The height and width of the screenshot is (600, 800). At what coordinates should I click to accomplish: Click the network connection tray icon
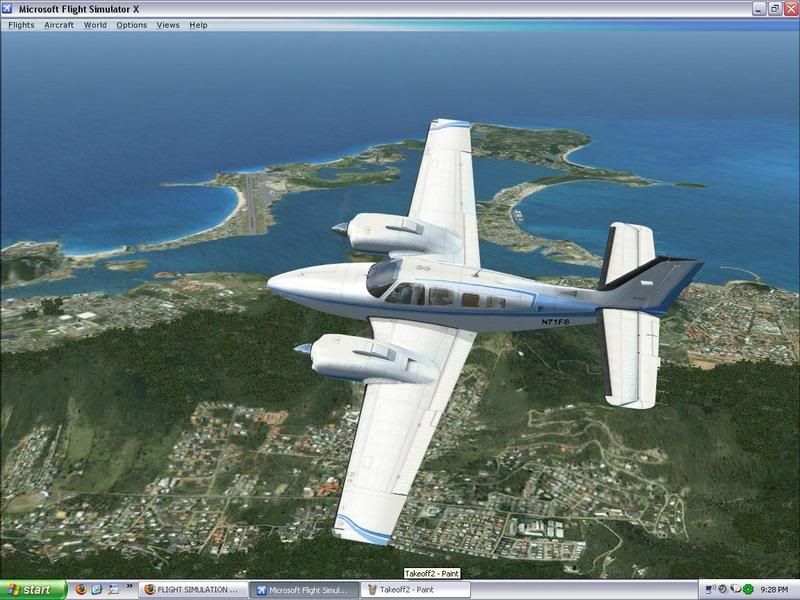click(x=709, y=590)
